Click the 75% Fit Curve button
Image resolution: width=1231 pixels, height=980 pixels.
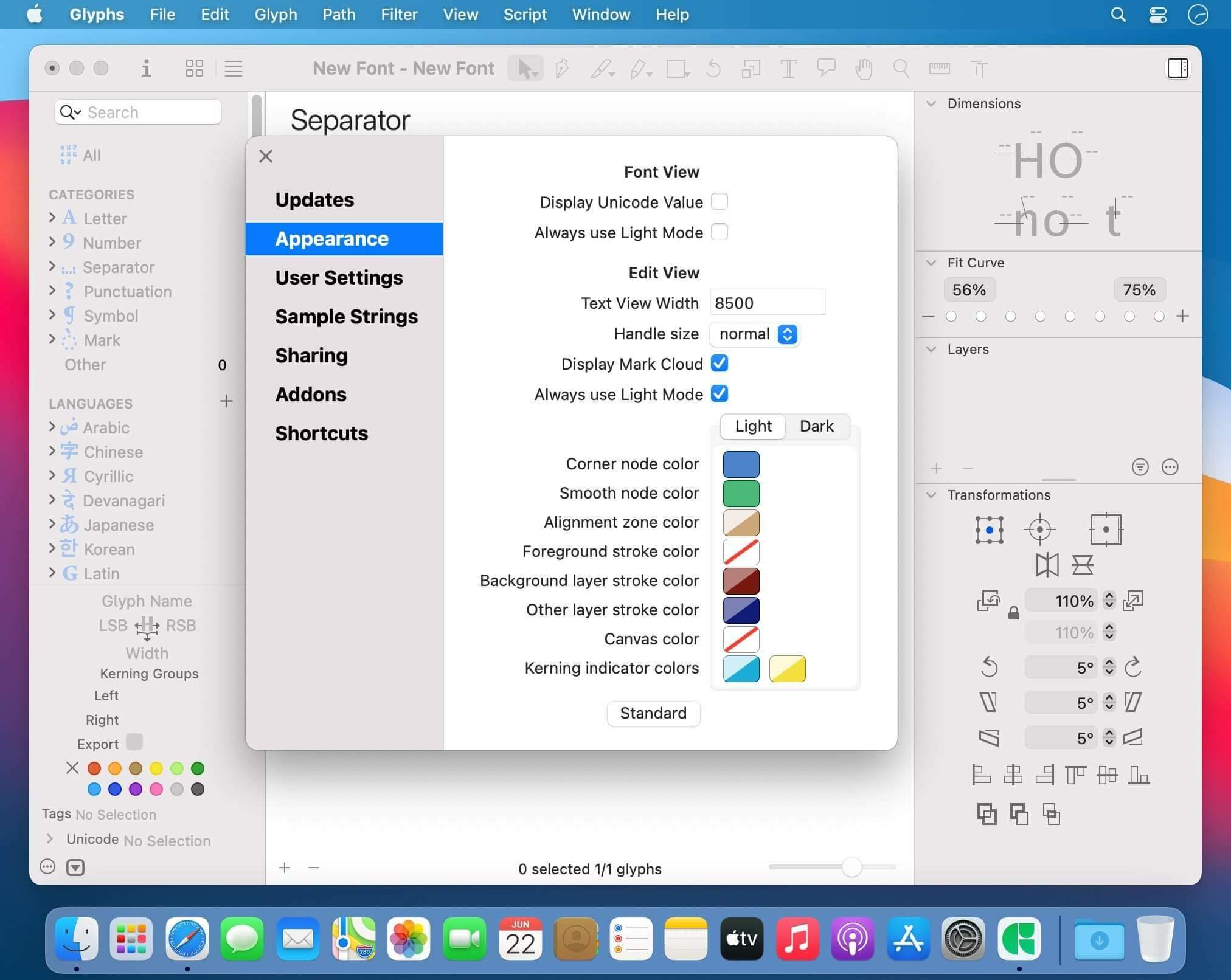(x=1139, y=290)
